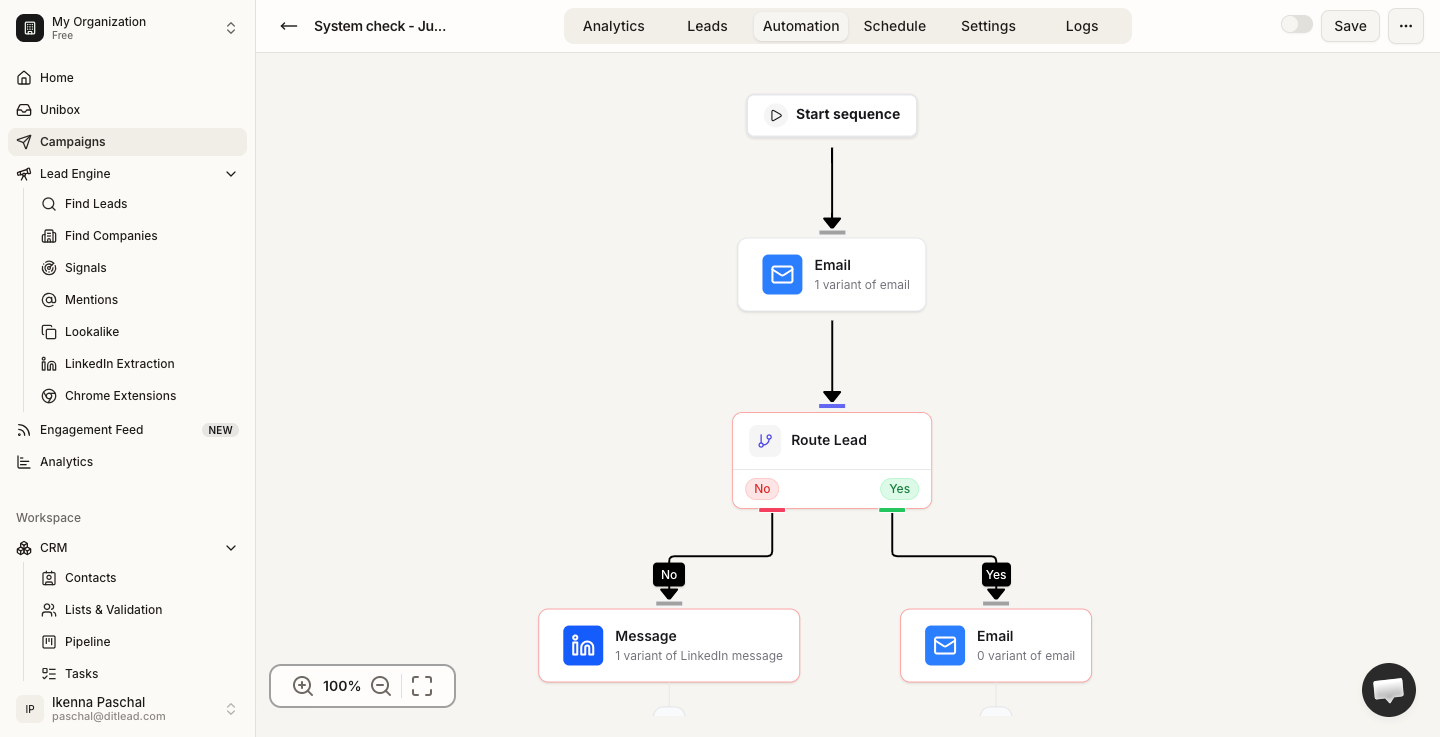The width and height of the screenshot is (1440, 737).
Task: Click the zoom out magnifier button
Action: click(x=381, y=686)
